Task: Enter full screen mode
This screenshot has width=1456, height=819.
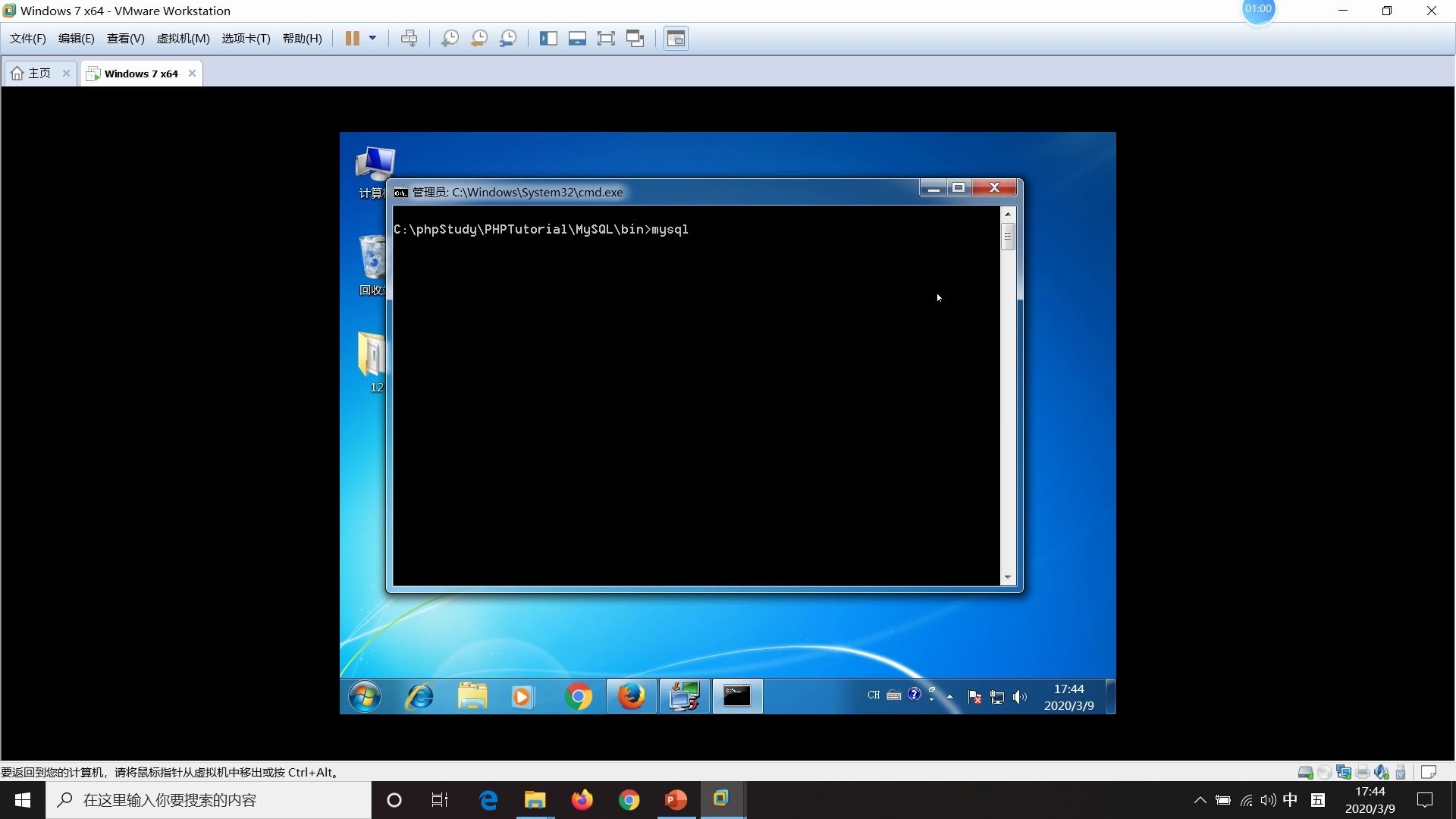Action: pos(606,39)
